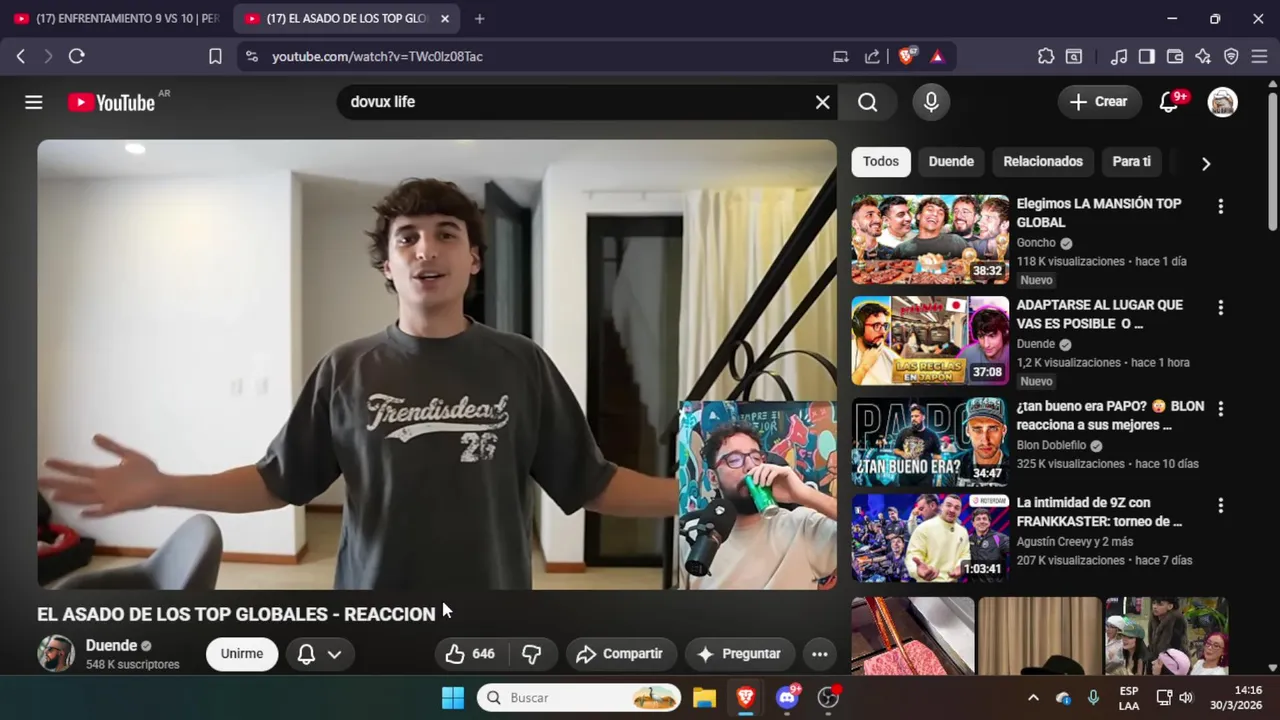Screen dimensions: 1280x720
Task: Go back in browser history
Action: pyautogui.click(x=20, y=57)
